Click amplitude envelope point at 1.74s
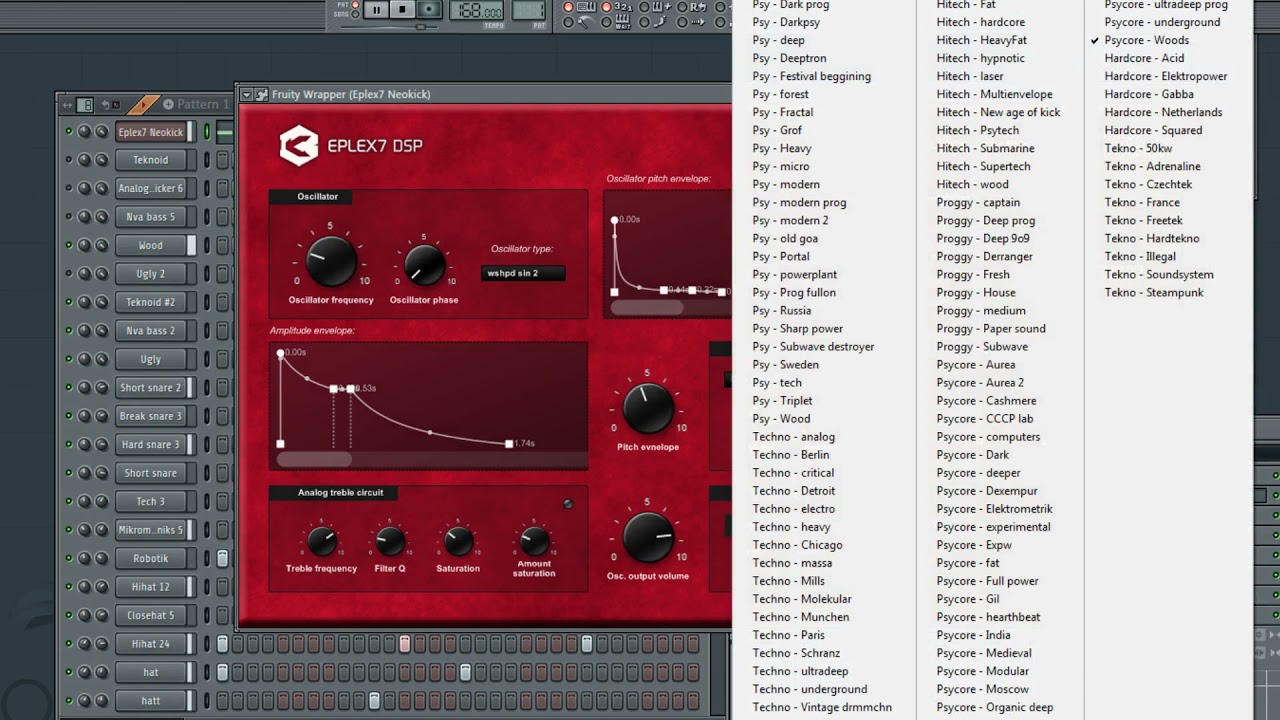The height and width of the screenshot is (720, 1280). [509, 444]
